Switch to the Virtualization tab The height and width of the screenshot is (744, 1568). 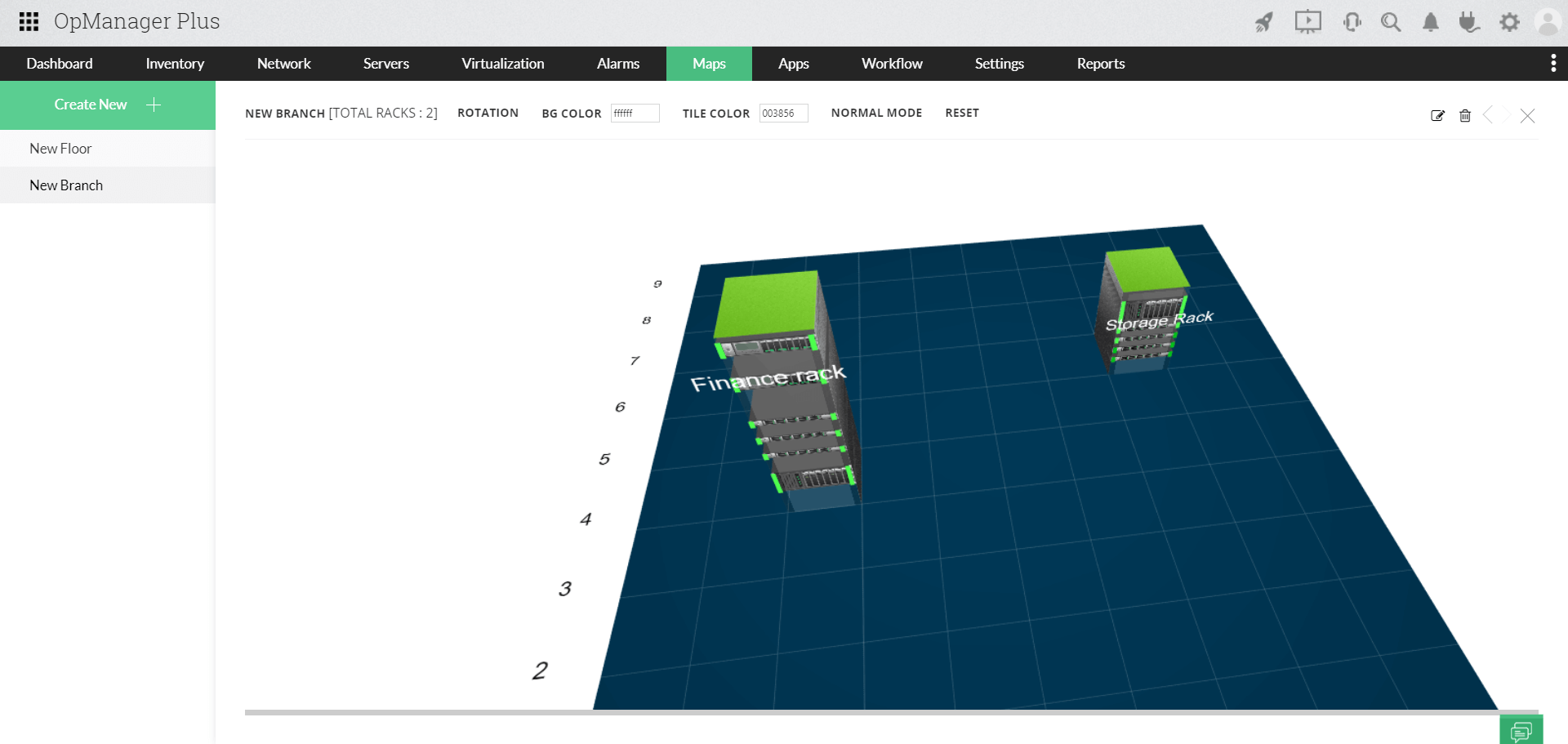click(503, 63)
